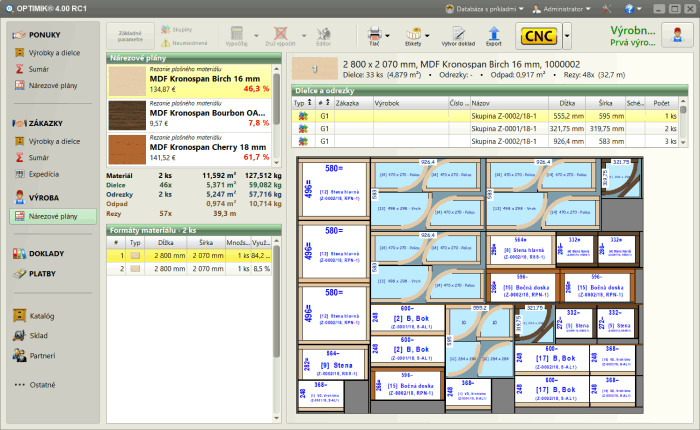Click Vytvor doklad icon

click(x=458, y=36)
